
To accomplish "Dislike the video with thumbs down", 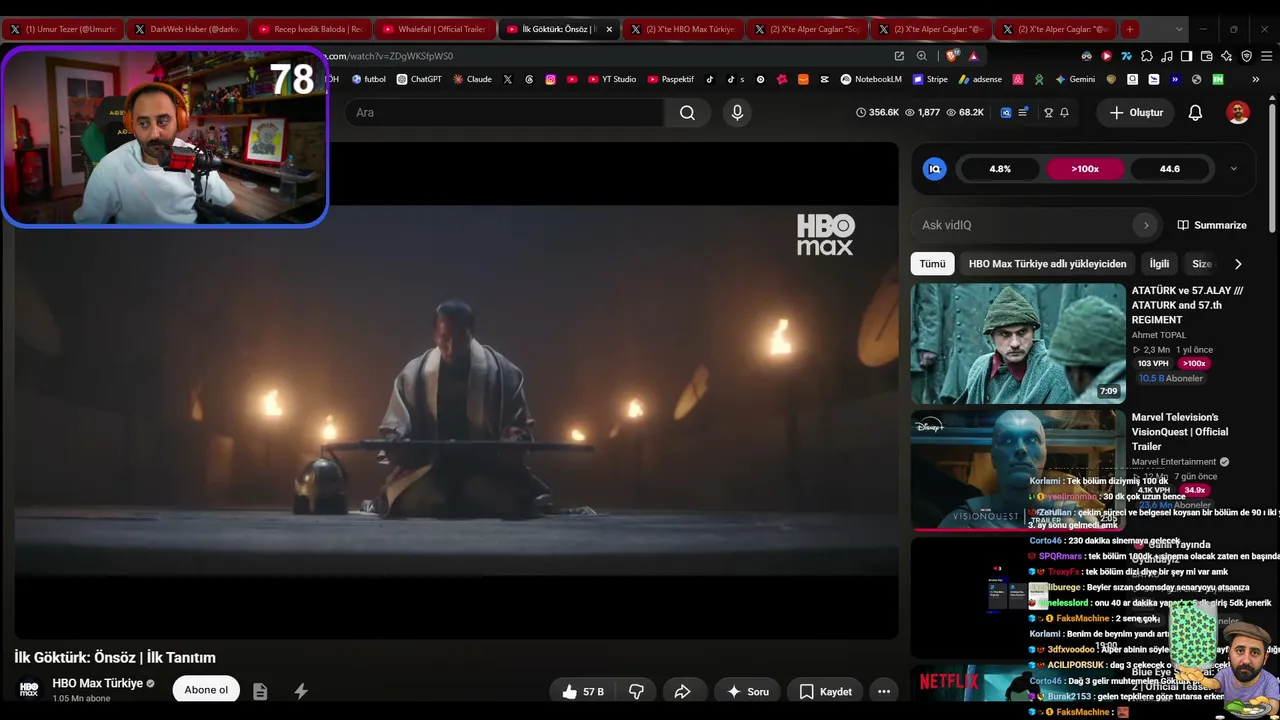I will point(636,691).
